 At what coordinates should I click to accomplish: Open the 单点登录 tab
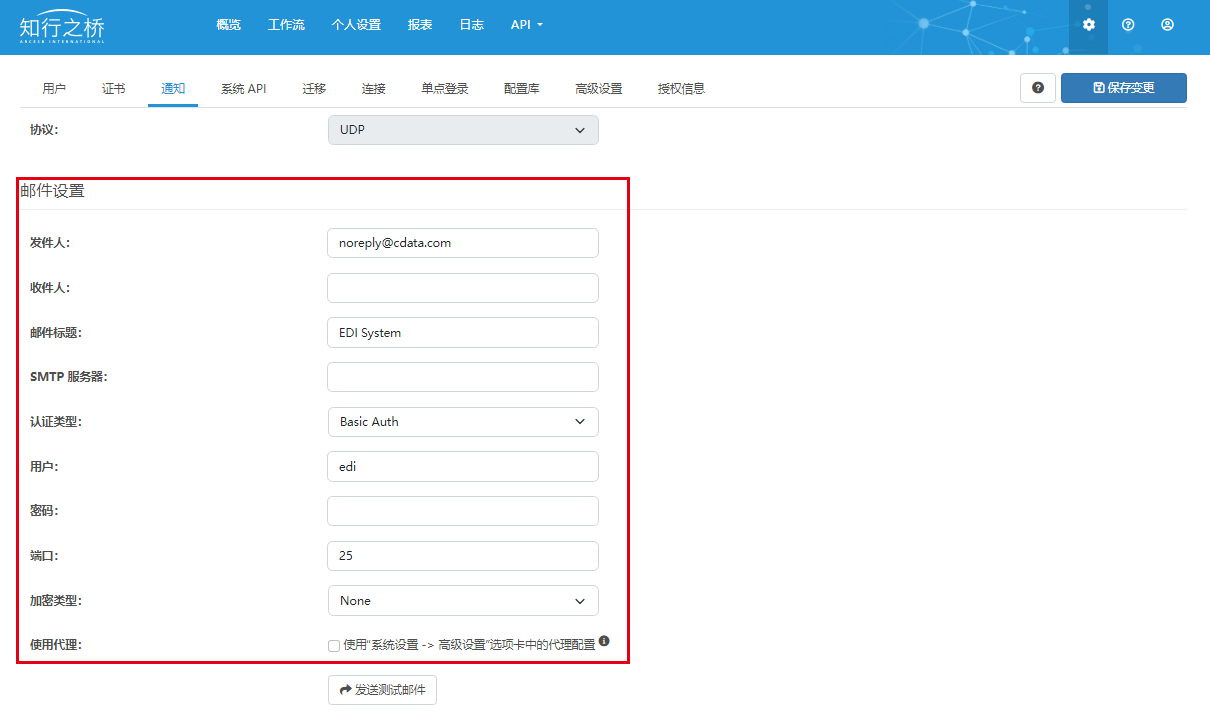[x=444, y=89]
